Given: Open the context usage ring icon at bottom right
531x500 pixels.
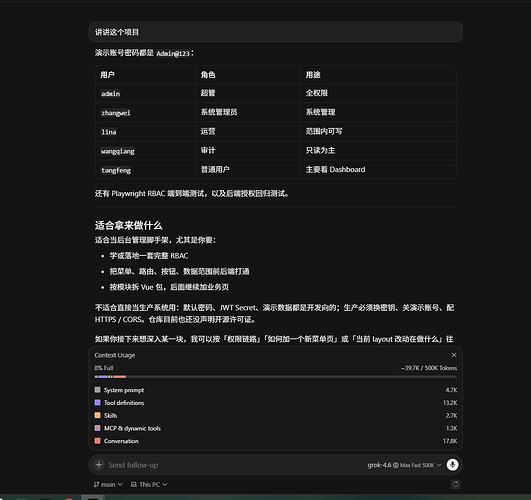Looking at the screenshot, I should [x=455, y=484].
